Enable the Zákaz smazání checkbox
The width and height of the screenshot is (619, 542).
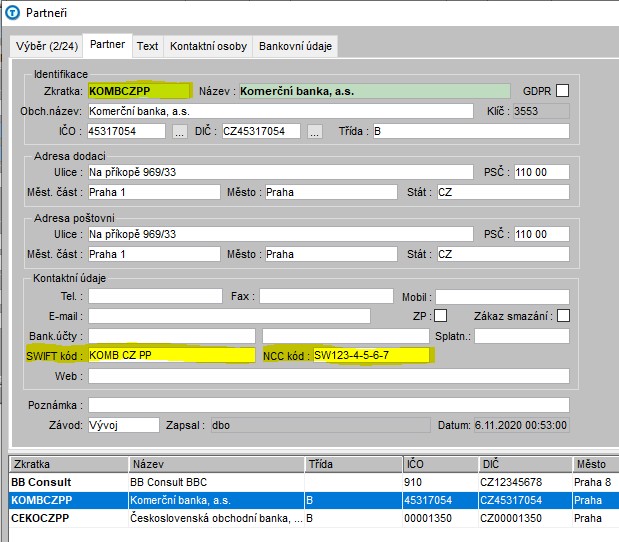click(x=563, y=316)
